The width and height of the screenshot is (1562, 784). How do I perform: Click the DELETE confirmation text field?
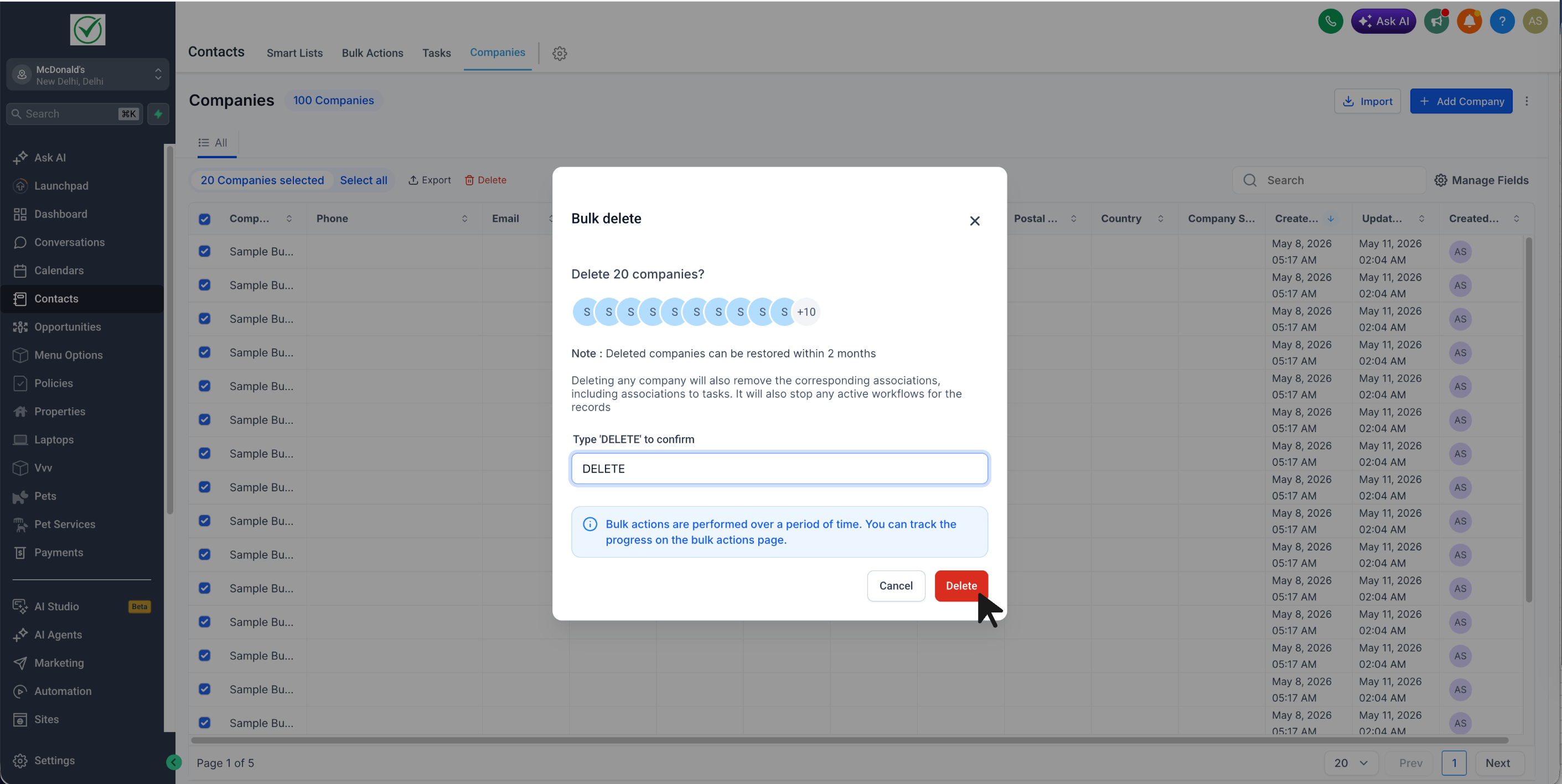[x=779, y=469]
